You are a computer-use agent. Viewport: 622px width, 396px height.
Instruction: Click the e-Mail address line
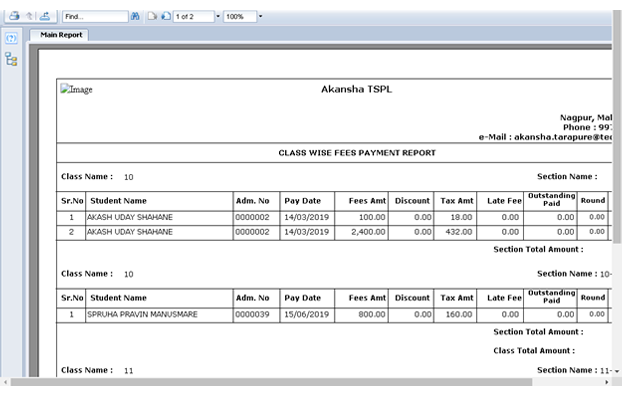(545, 137)
